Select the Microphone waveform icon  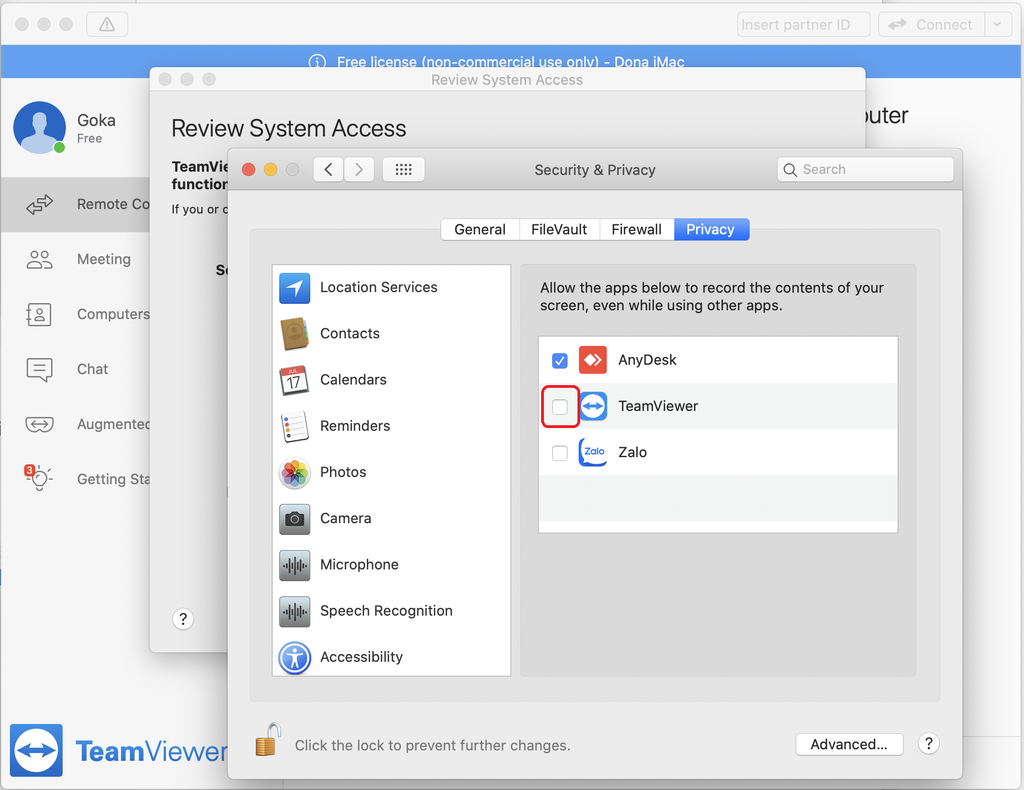(x=295, y=565)
